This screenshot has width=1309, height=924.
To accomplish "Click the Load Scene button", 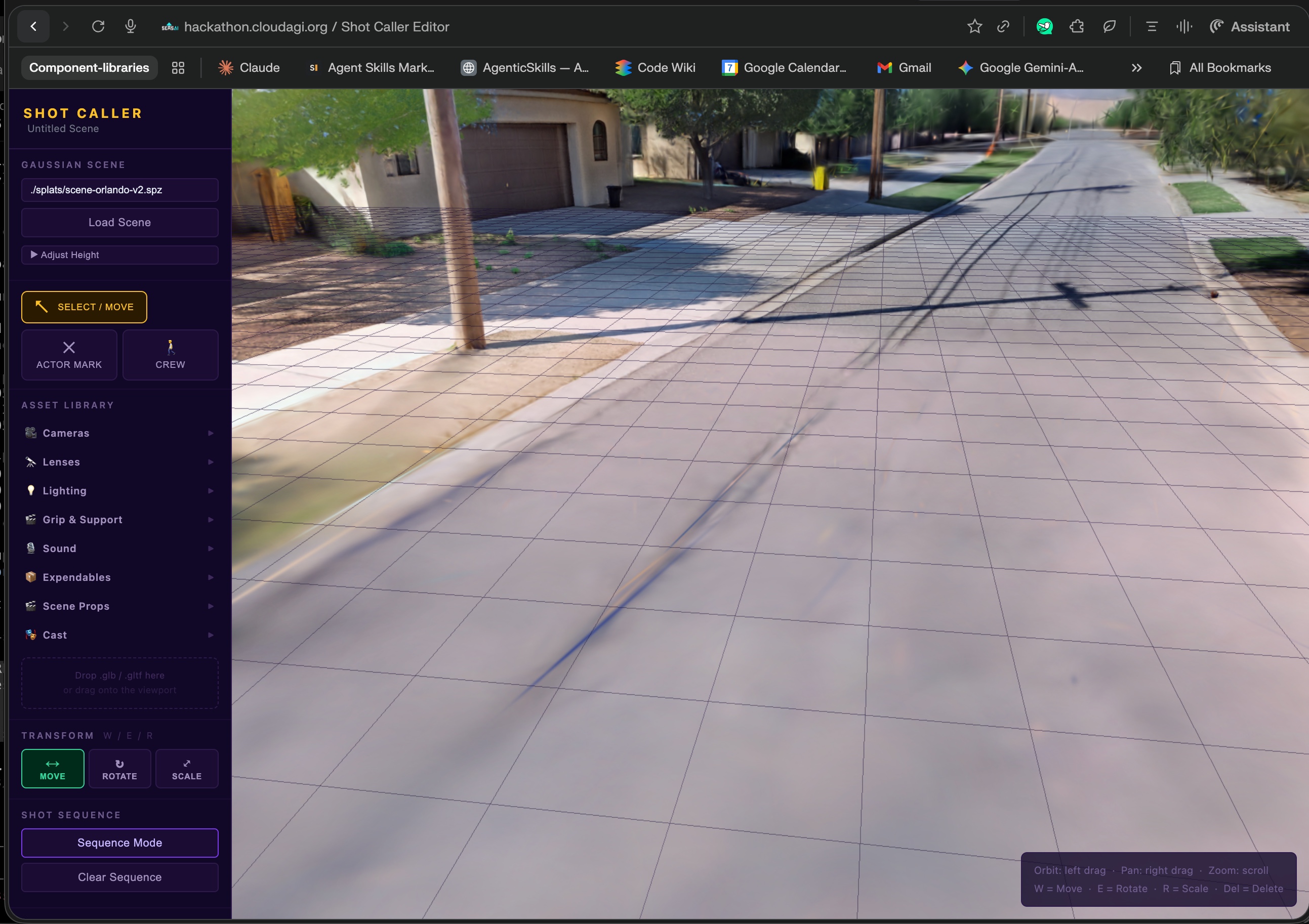I will coord(120,222).
